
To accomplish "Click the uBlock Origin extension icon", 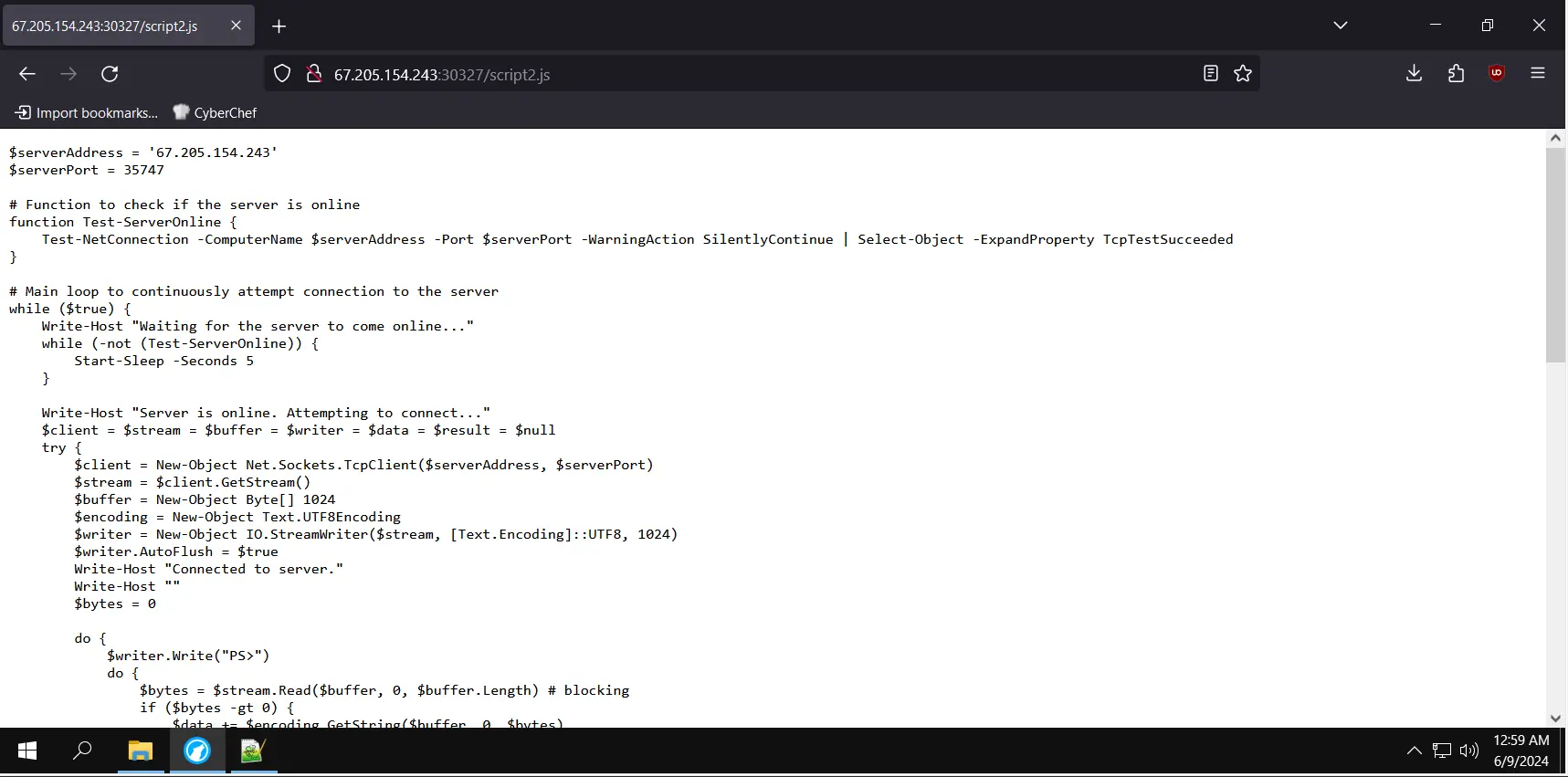I will click(x=1497, y=74).
